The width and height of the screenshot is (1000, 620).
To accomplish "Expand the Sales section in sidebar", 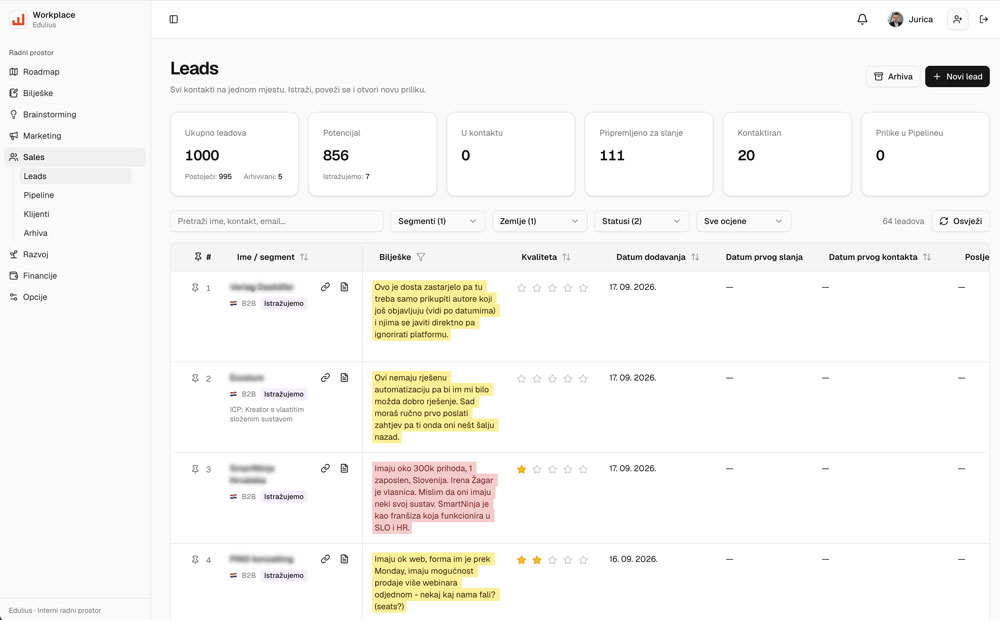I will click(75, 157).
